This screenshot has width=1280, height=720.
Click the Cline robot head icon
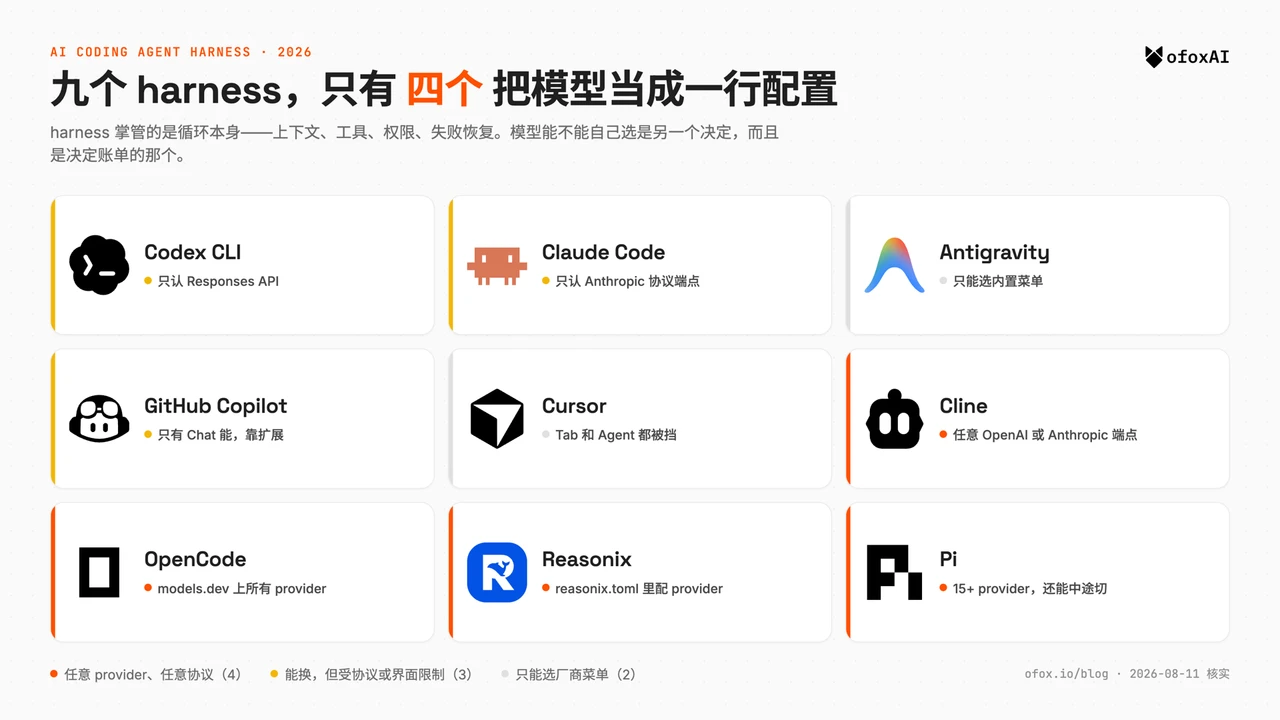894,419
